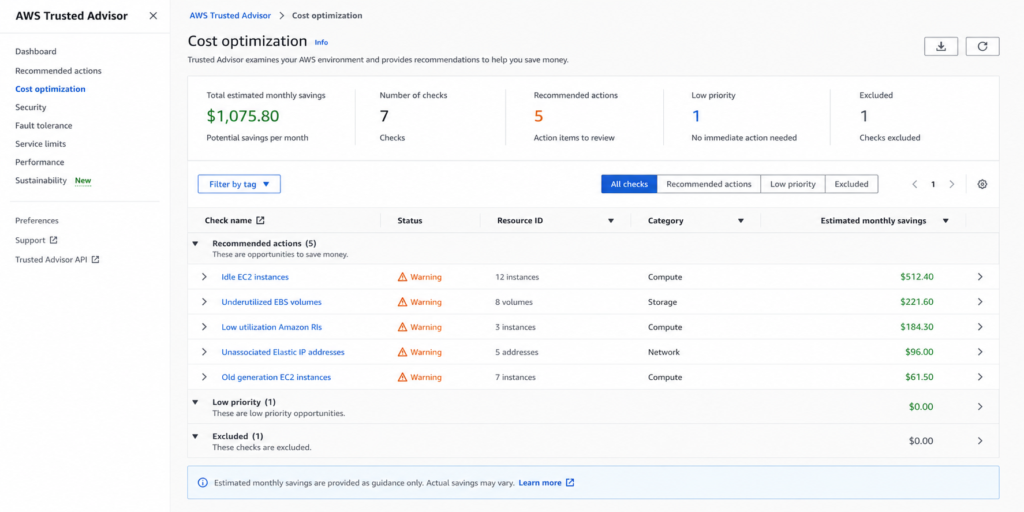This screenshot has height=512, width=1024.
Task: Click the Low priority count 1
Action: point(696,116)
